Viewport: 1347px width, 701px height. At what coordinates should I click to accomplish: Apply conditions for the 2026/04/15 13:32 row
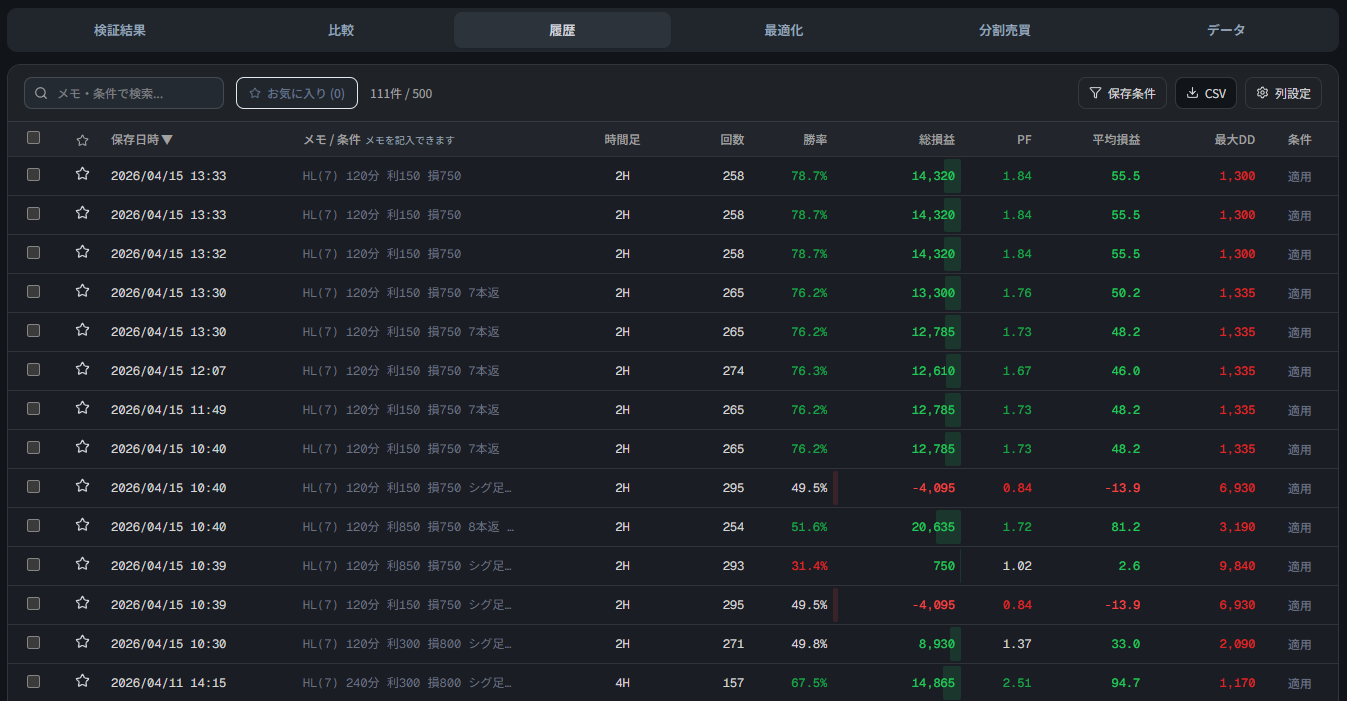click(1299, 254)
